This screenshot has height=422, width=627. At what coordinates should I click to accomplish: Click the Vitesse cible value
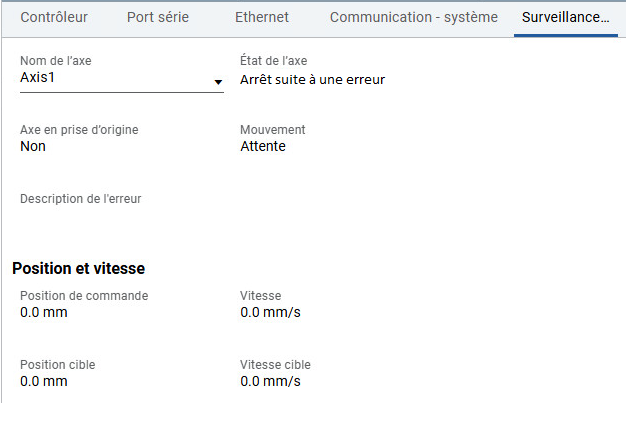click(x=270, y=381)
